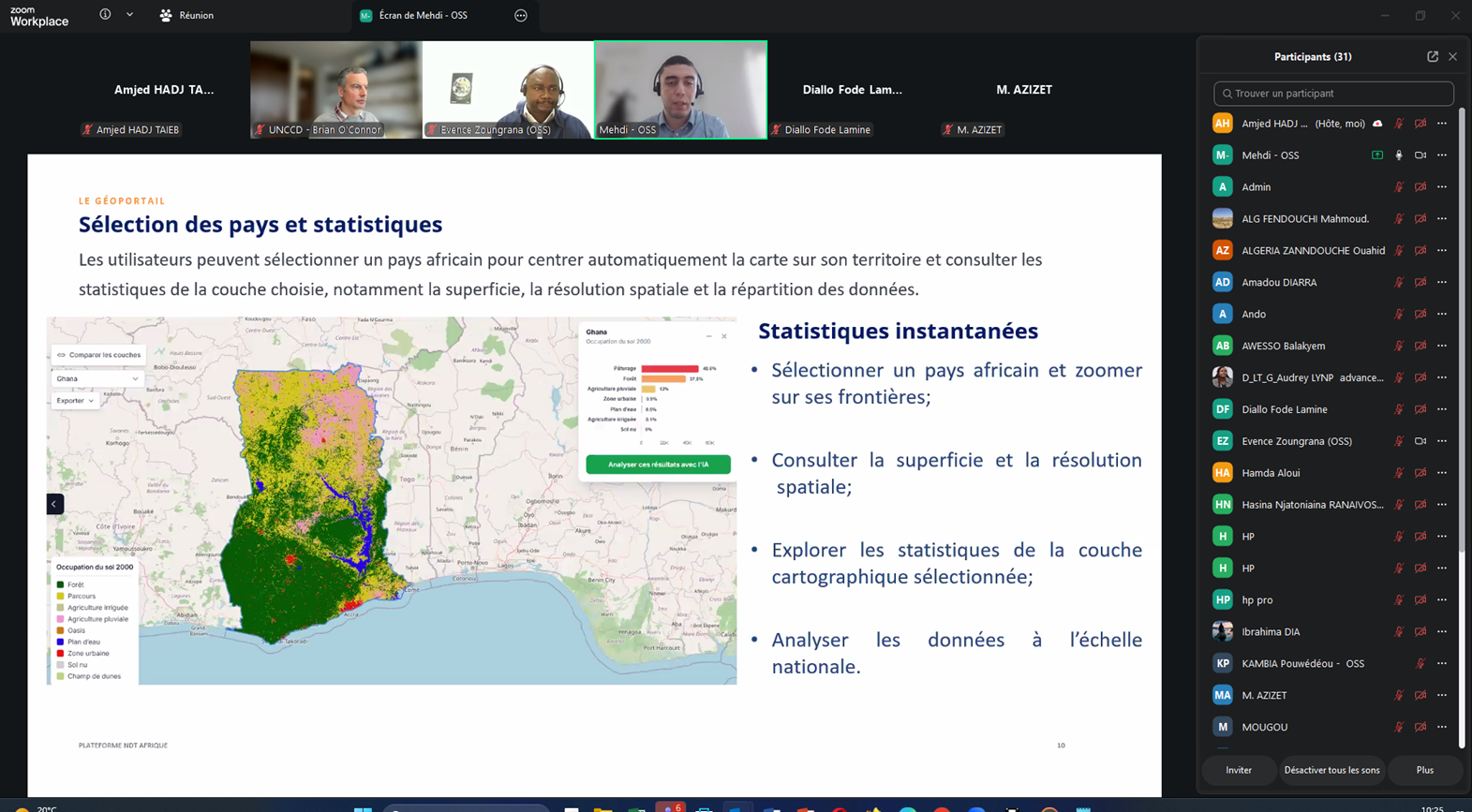Image resolution: width=1472 pixels, height=812 pixels.
Task: Click Mehdi - OSS screen share indicator
Action: click(1377, 155)
